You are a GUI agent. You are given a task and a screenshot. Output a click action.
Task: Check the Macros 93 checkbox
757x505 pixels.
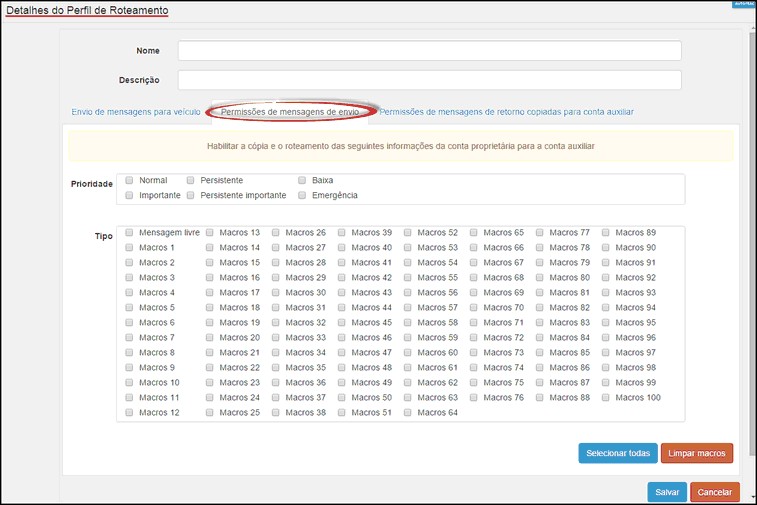(x=605, y=292)
